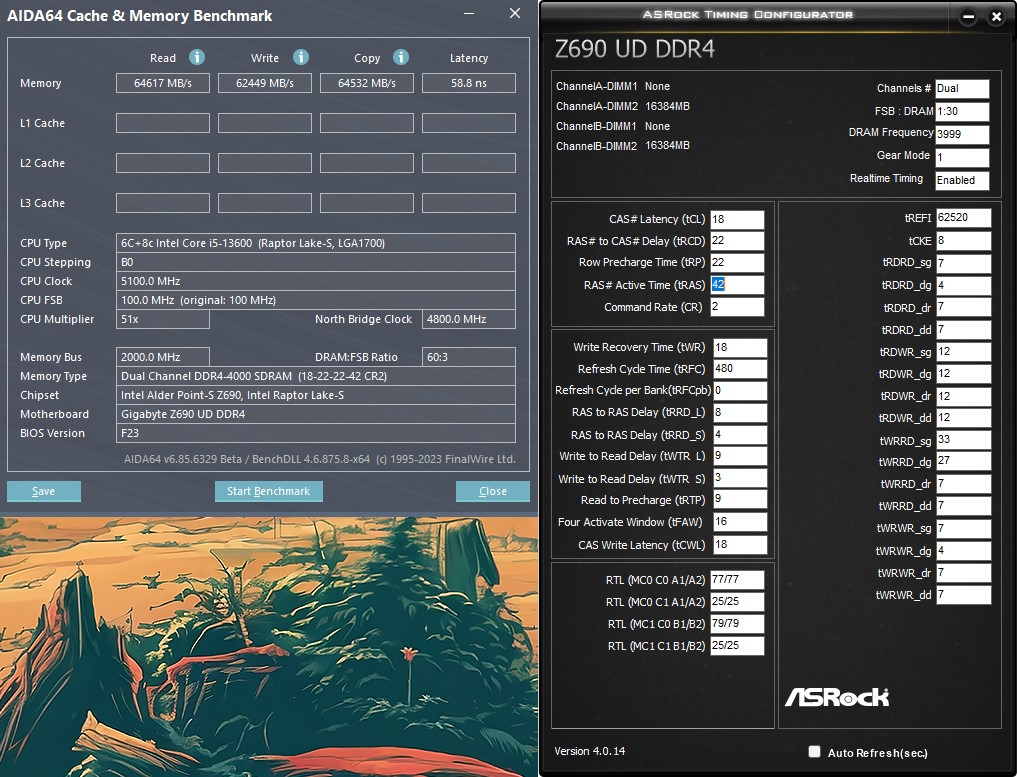Click the ASRock logo

(837, 697)
